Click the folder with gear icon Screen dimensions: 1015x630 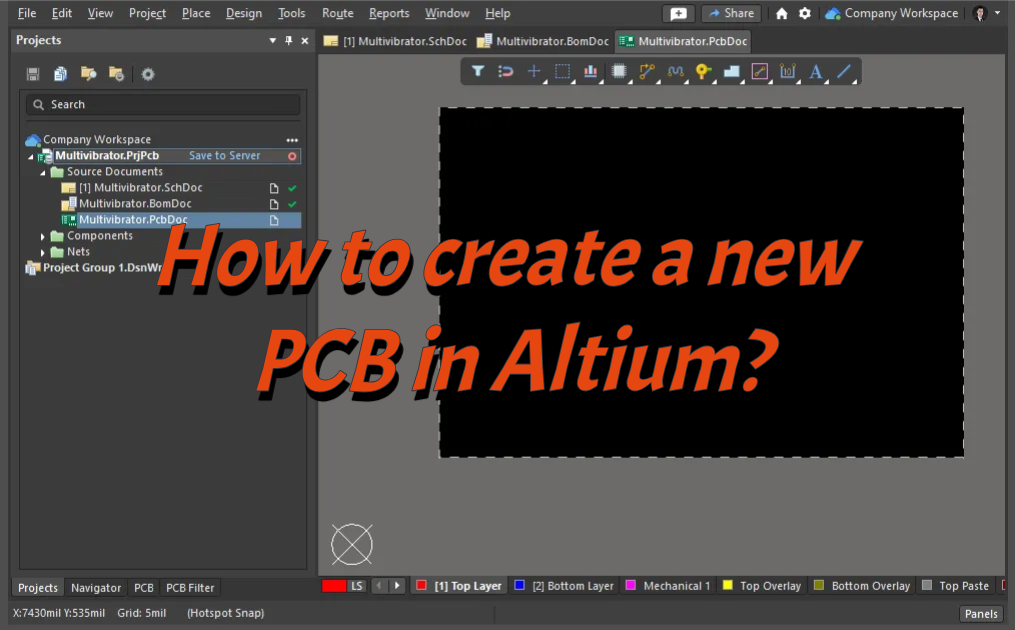[117, 74]
